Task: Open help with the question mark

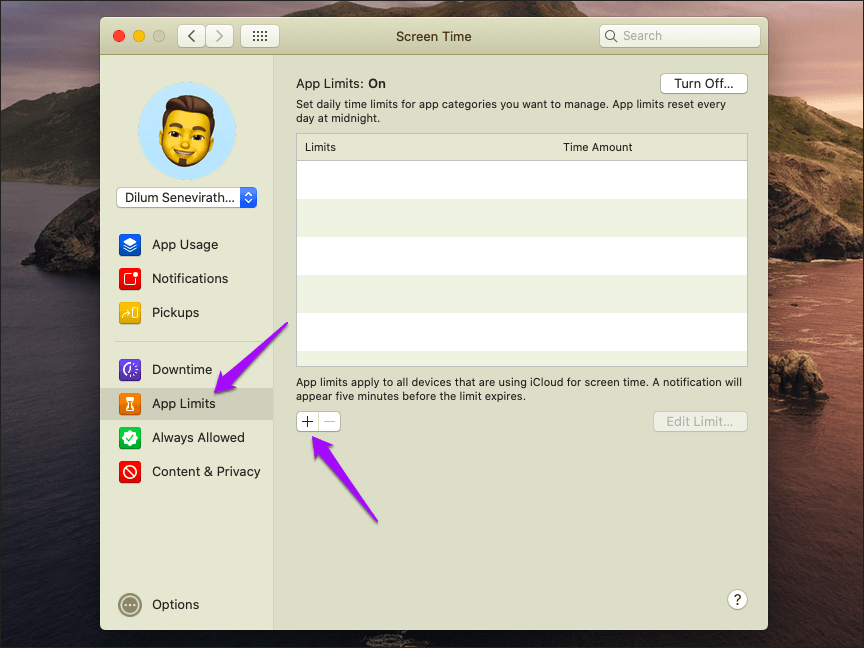Action: pos(737,600)
